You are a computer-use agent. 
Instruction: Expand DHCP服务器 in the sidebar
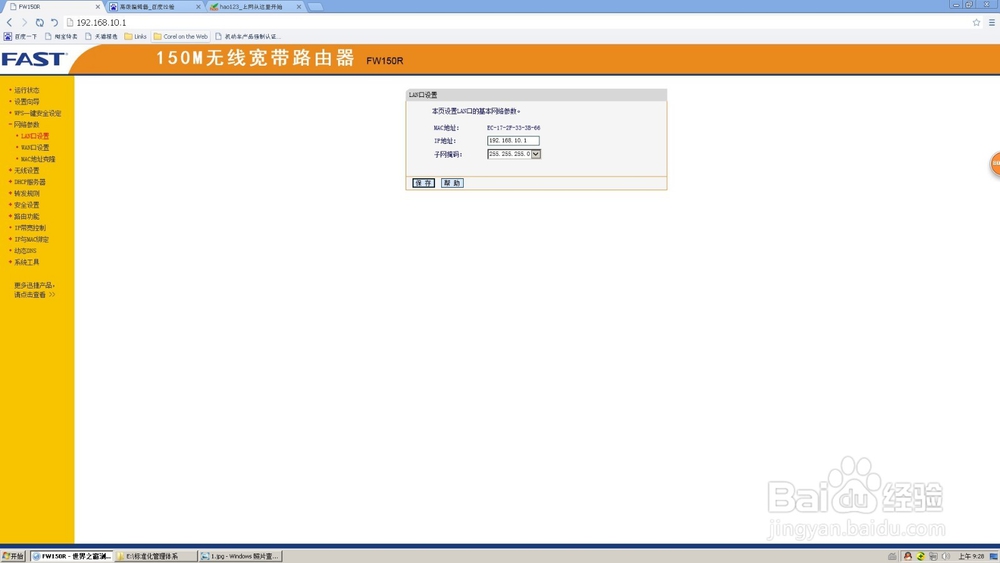pyautogui.click(x=29, y=182)
